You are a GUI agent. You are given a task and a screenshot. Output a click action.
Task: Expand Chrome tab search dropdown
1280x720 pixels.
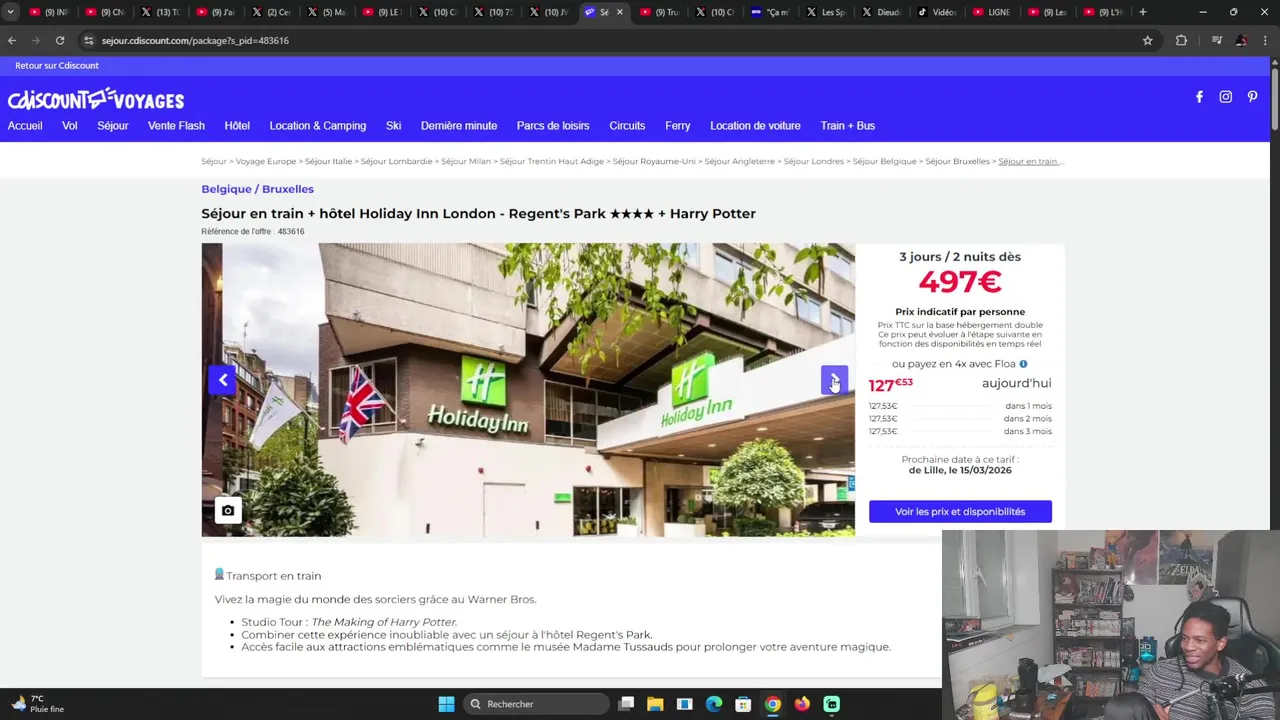coord(10,12)
